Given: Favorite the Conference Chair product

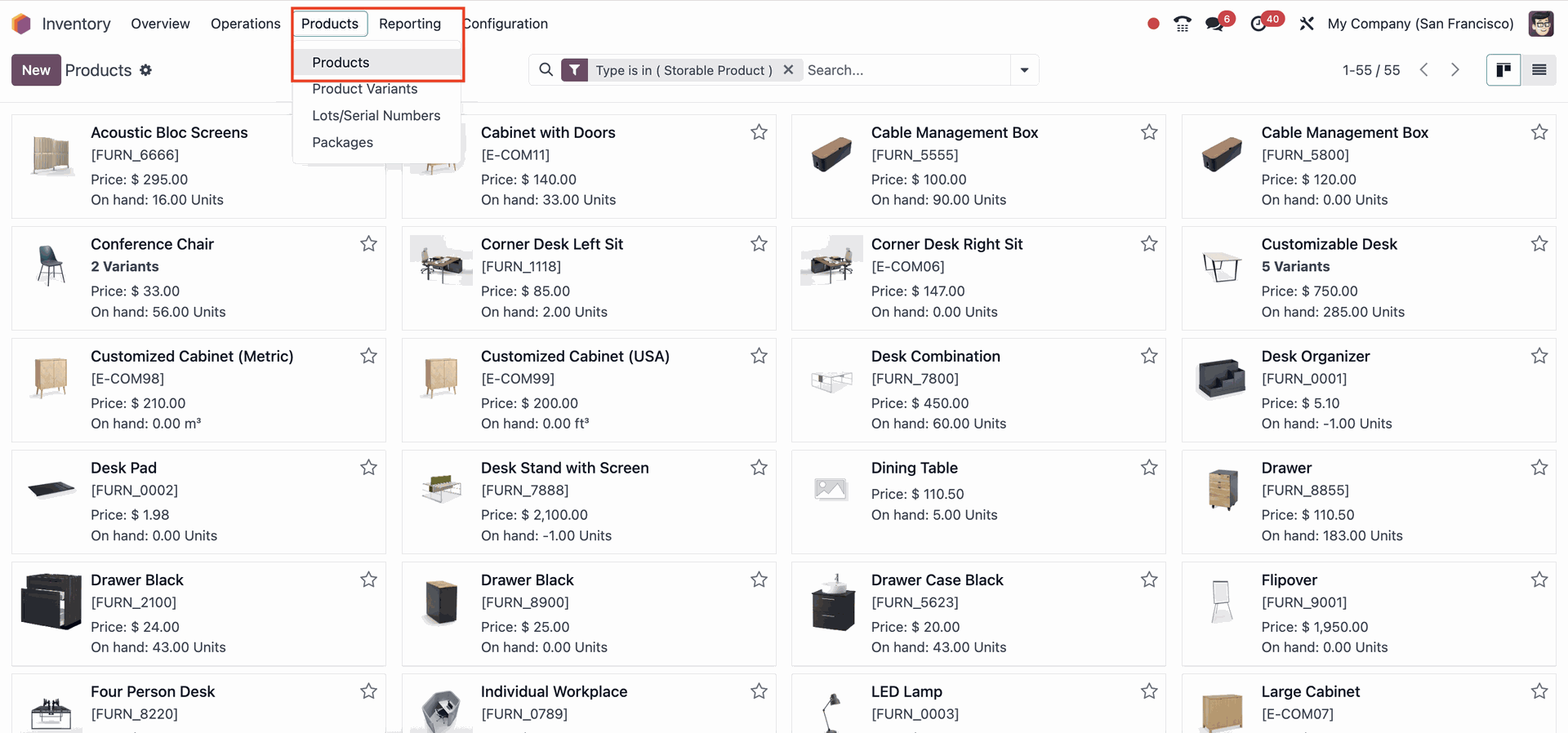Looking at the screenshot, I should click(367, 244).
